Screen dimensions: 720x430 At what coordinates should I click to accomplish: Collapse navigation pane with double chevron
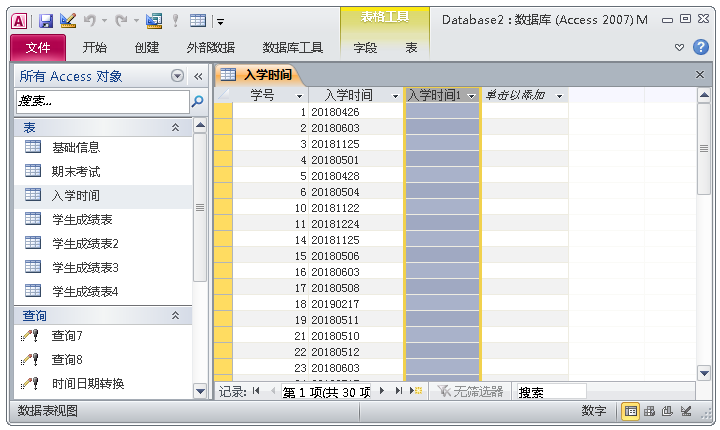point(198,76)
